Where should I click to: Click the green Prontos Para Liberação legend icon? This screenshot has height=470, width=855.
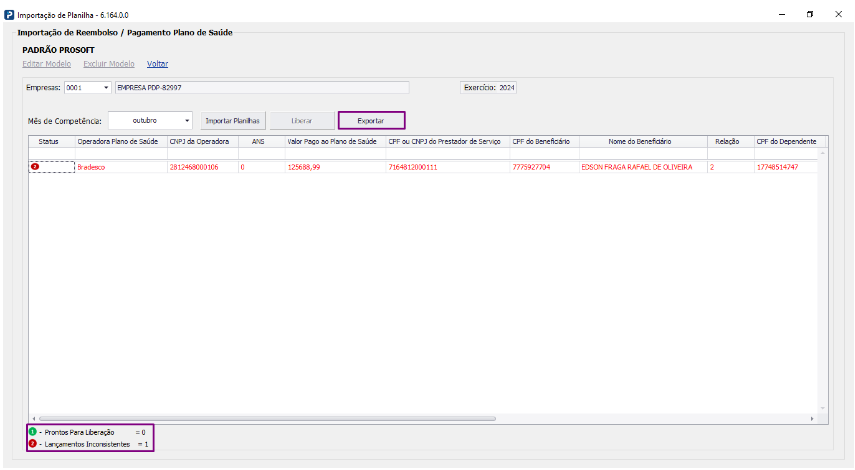(x=32, y=431)
